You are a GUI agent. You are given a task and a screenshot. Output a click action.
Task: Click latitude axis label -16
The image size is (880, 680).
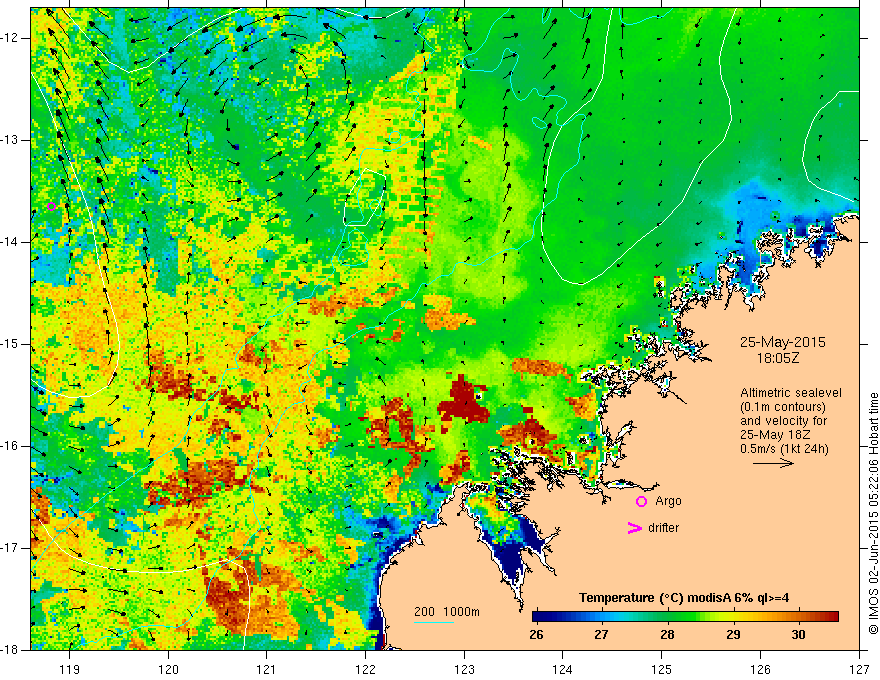coord(10,446)
